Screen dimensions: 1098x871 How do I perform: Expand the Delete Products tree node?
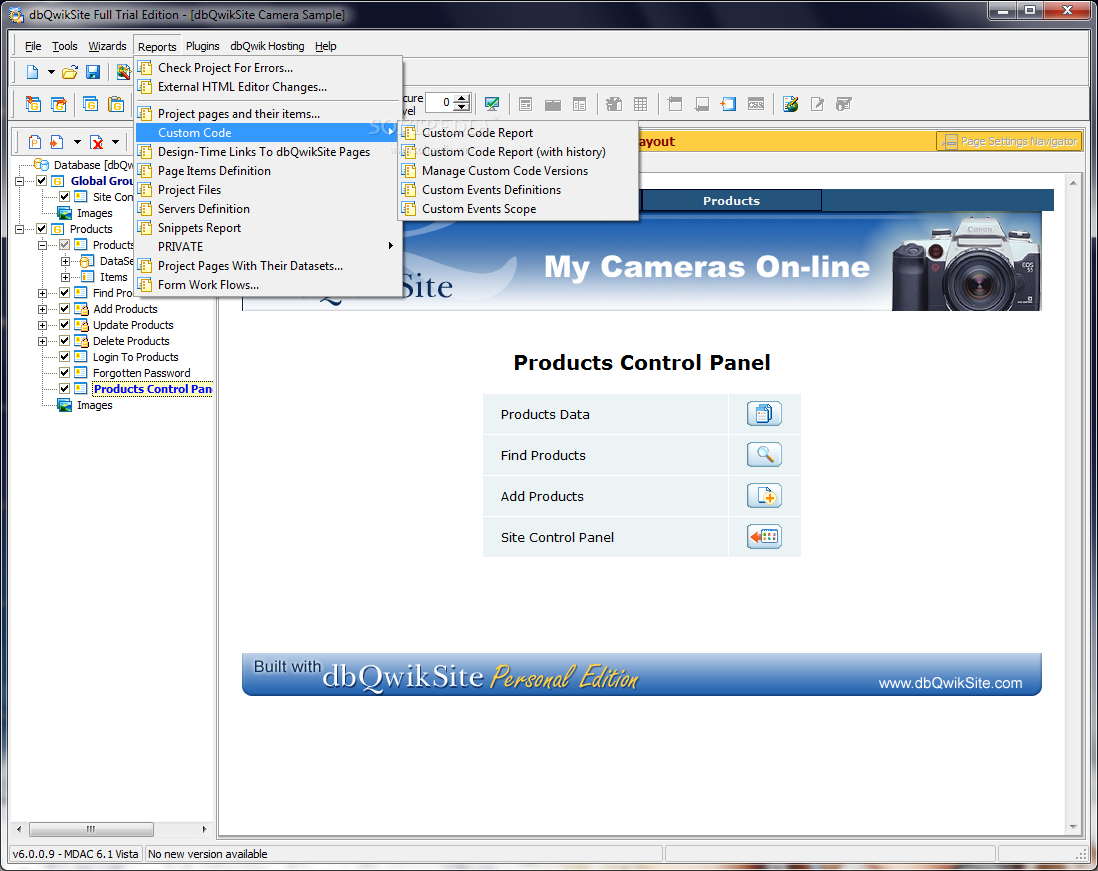43,341
